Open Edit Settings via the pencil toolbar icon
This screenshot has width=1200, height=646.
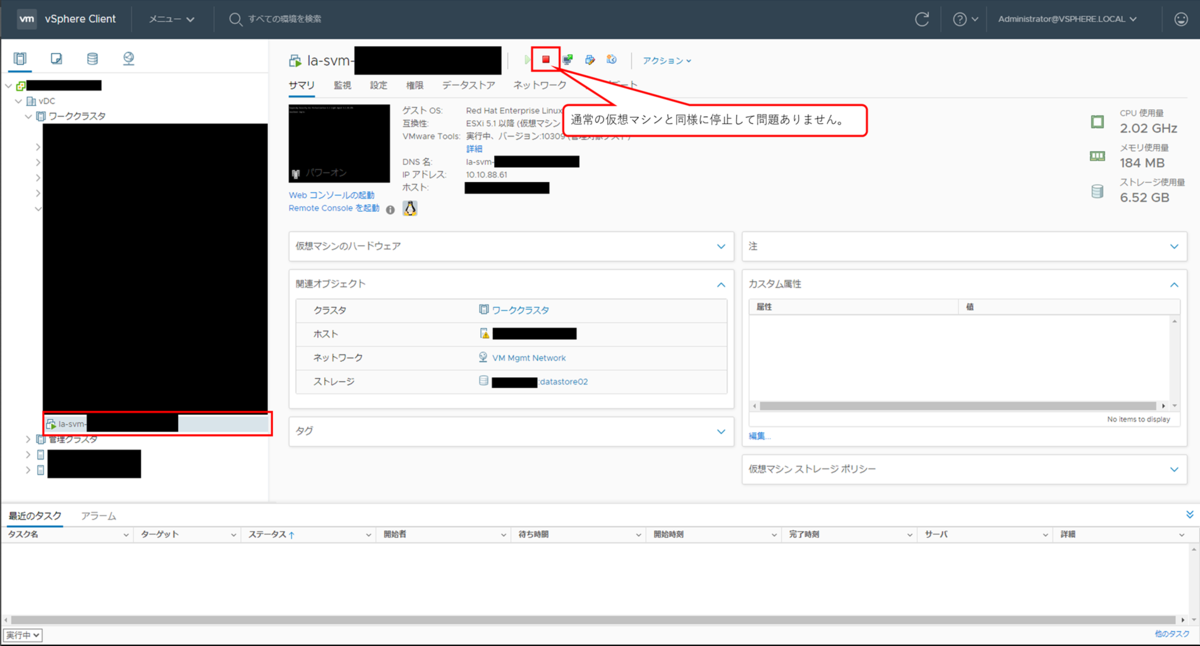click(x=589, y=59)
